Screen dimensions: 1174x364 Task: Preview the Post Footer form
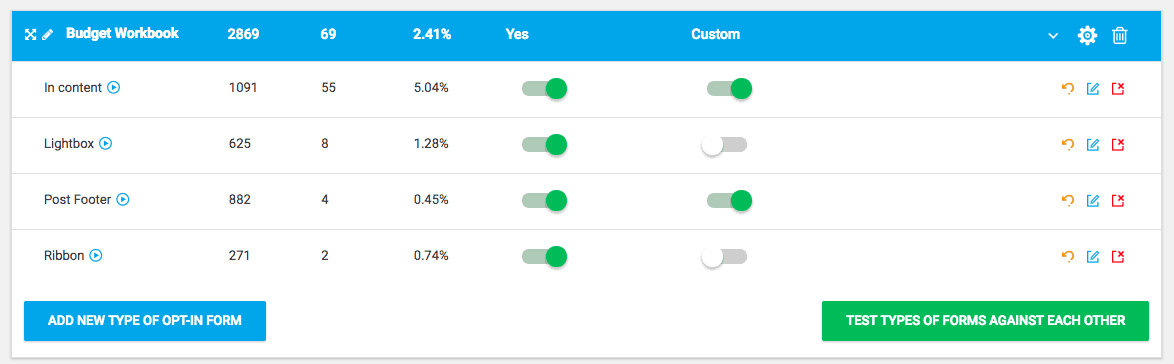click(x=124, y=200)
